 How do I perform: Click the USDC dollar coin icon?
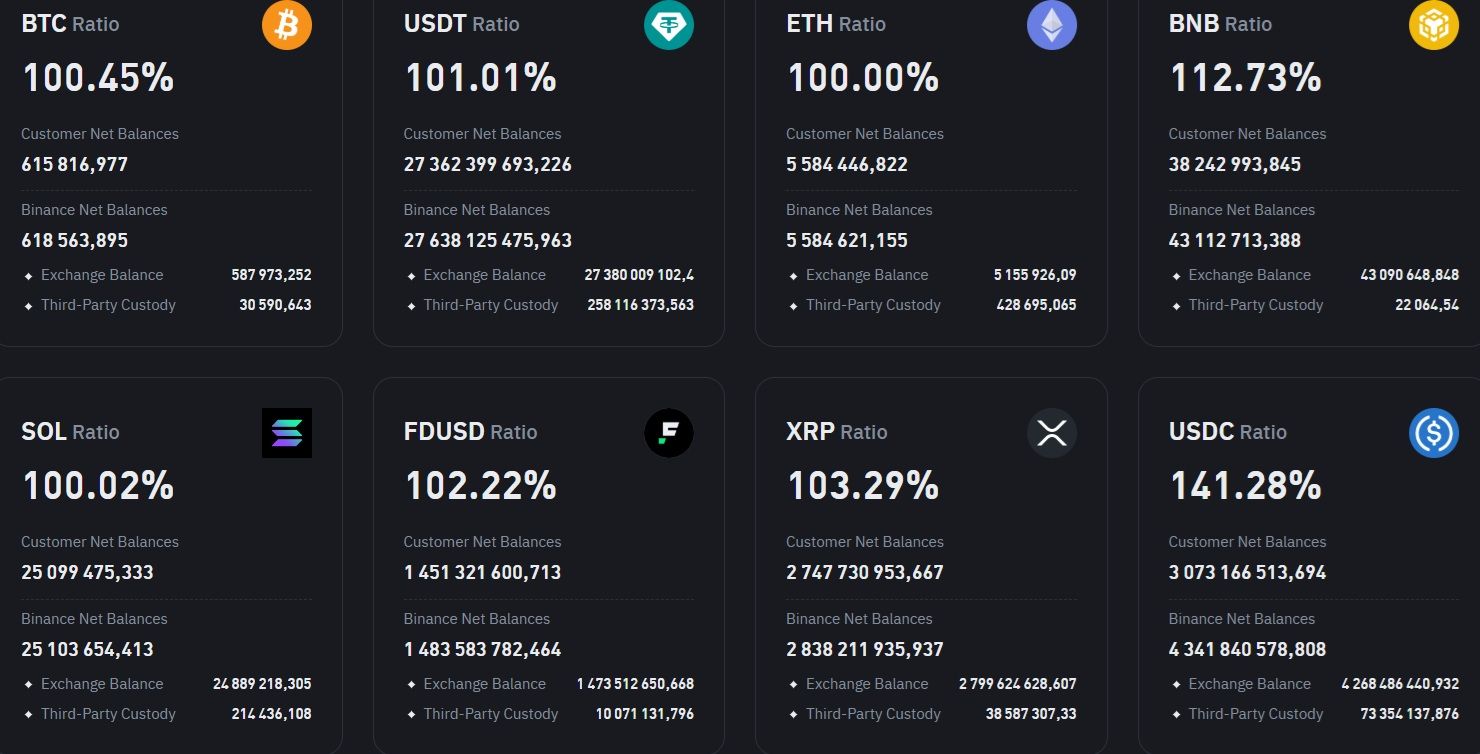(x=1434, y=433)
